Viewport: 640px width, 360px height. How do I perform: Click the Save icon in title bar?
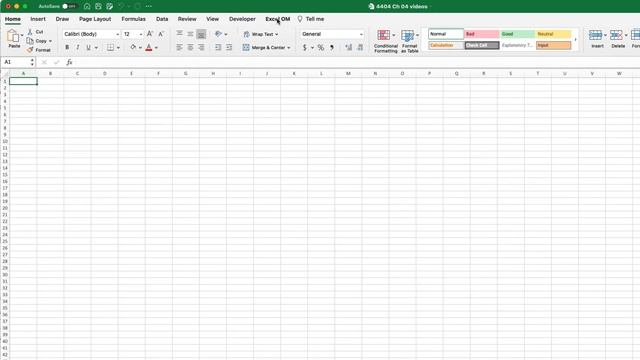(x=98, y=7)
